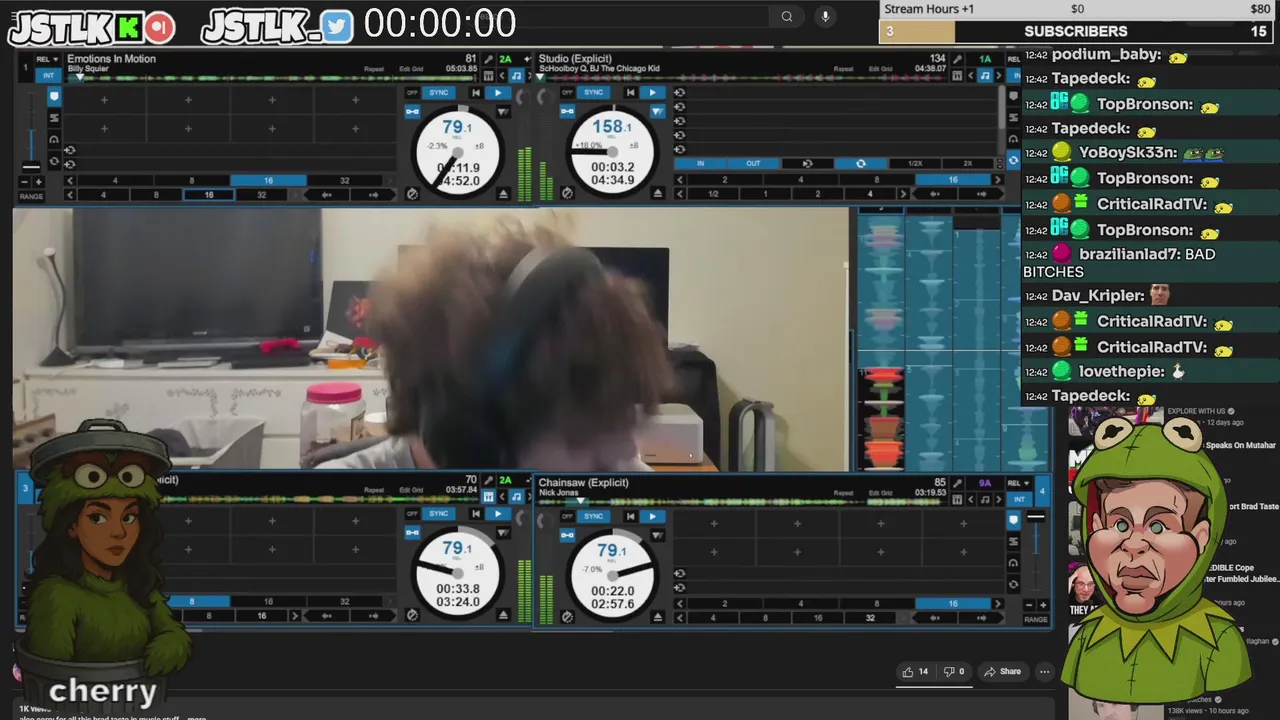Shift autoloop sizes right on Studio deck
This screenshot has width=1280, height=720.
click(997, 180)
